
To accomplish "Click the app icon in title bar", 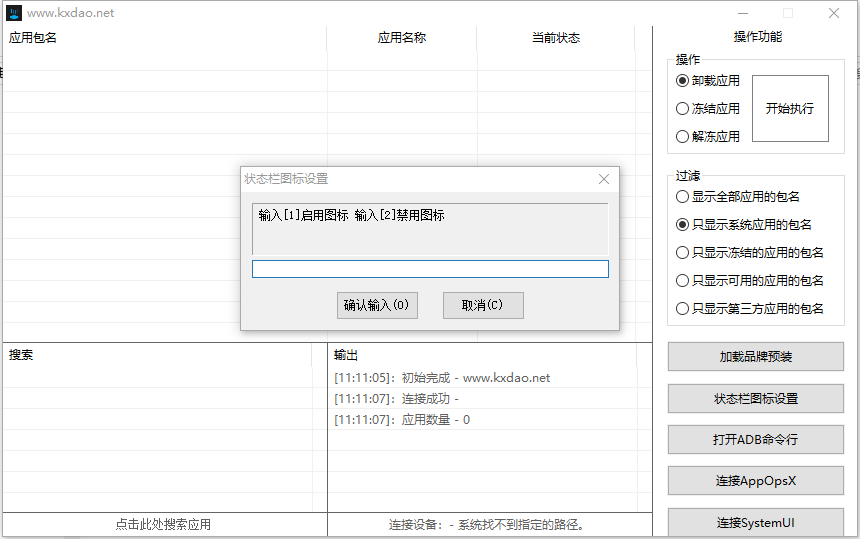I will (x=14, y=13).
